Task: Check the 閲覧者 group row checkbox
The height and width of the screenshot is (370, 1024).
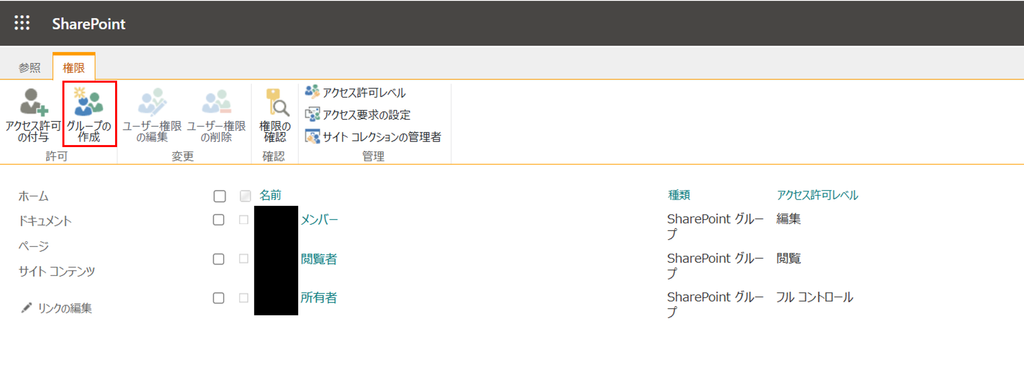Action: tap(219, 259)
